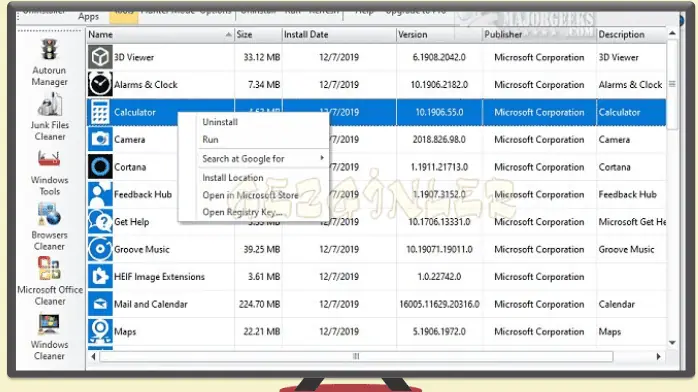This screenshot has width=698, height=392.
Task: Click version 10.1906.2182.0
Action: (439, 85)
